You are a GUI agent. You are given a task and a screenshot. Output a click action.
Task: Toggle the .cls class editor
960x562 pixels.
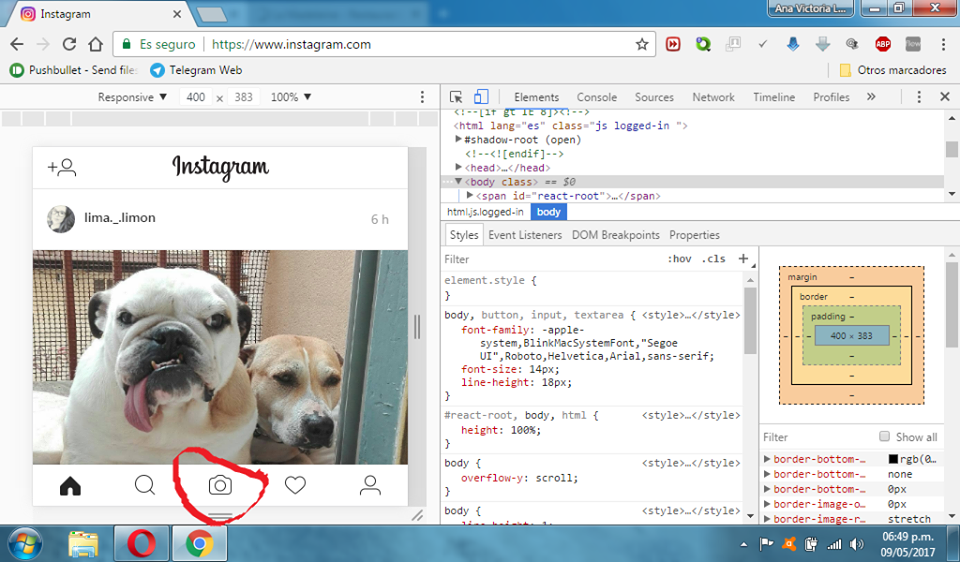point(713,259)
